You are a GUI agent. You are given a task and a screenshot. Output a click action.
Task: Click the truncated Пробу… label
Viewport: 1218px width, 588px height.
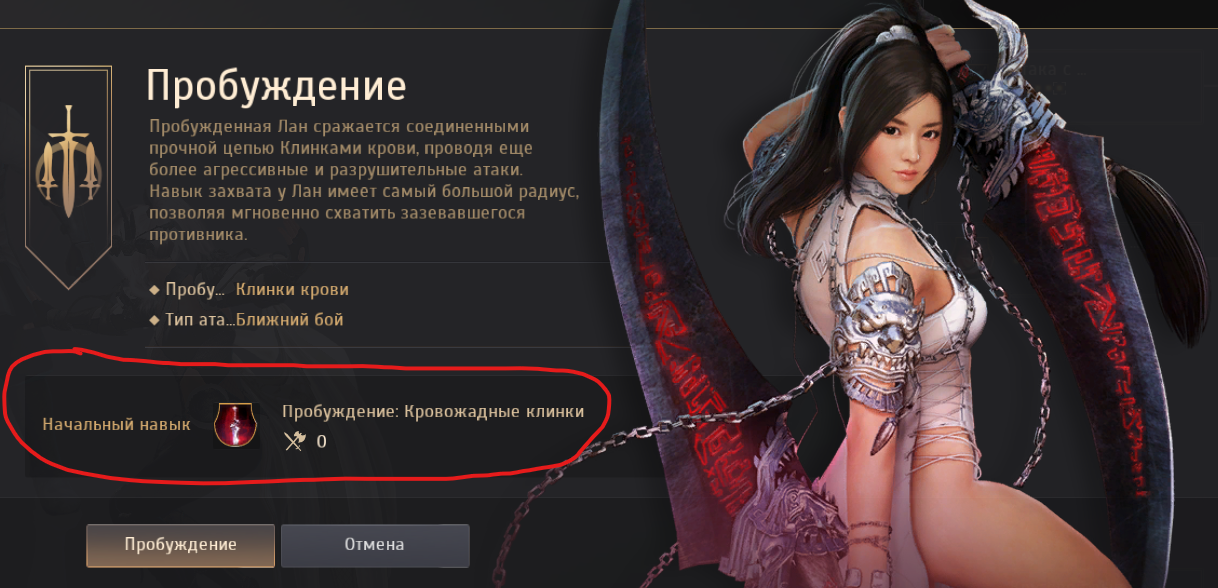(x=195, y=290)
